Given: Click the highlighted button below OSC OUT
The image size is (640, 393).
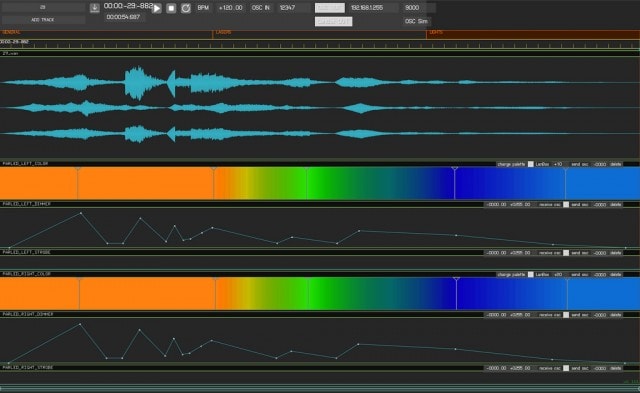Looking at the screenshot, I should point(333,22).
